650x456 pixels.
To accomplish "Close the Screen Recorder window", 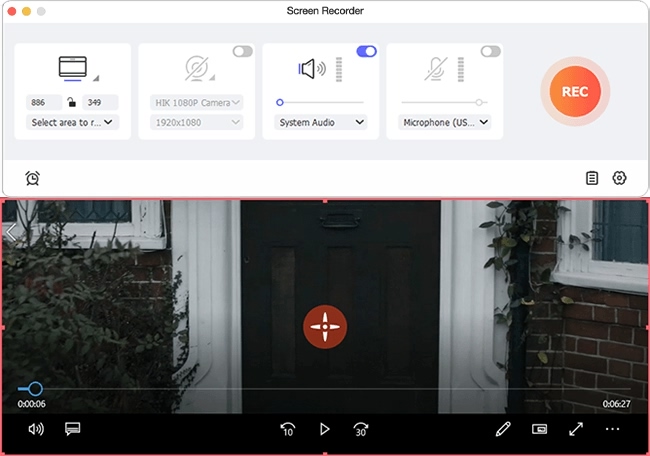I will pyautogui.click(x=12, y=12).
